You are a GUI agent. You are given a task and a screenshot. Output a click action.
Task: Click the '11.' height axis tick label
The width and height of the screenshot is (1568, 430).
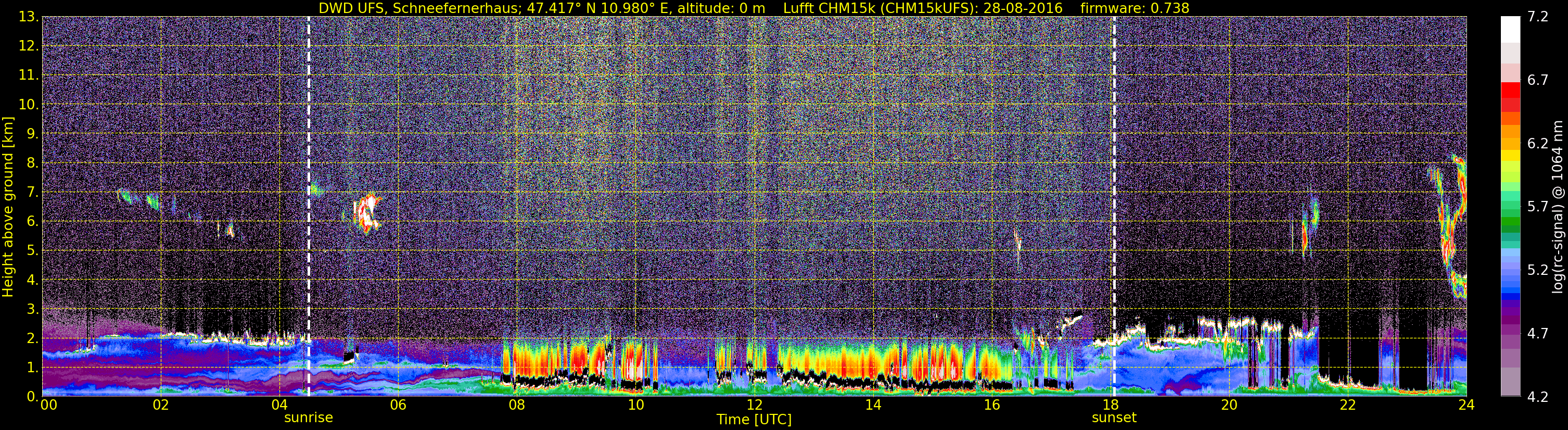29,75
